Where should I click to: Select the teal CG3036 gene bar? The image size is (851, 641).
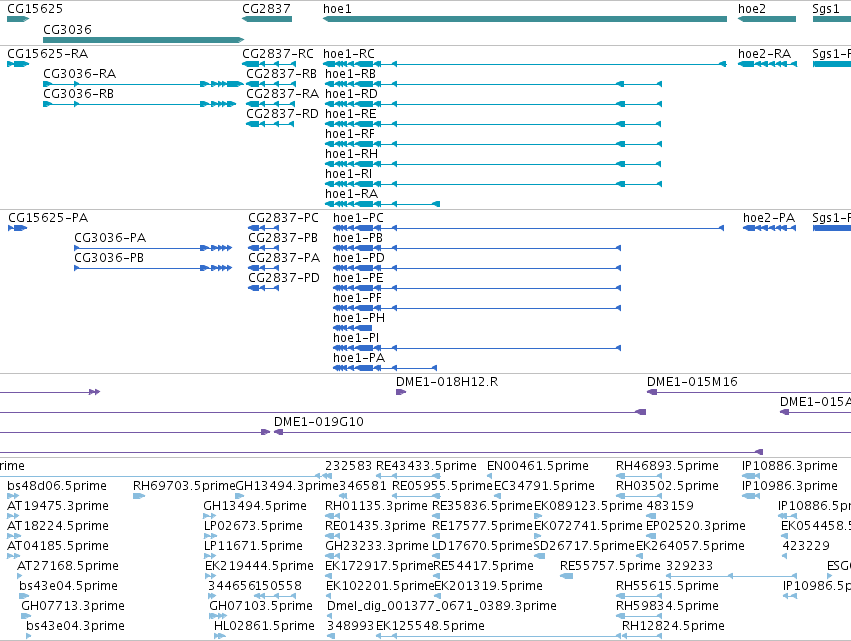click(143, 40)
